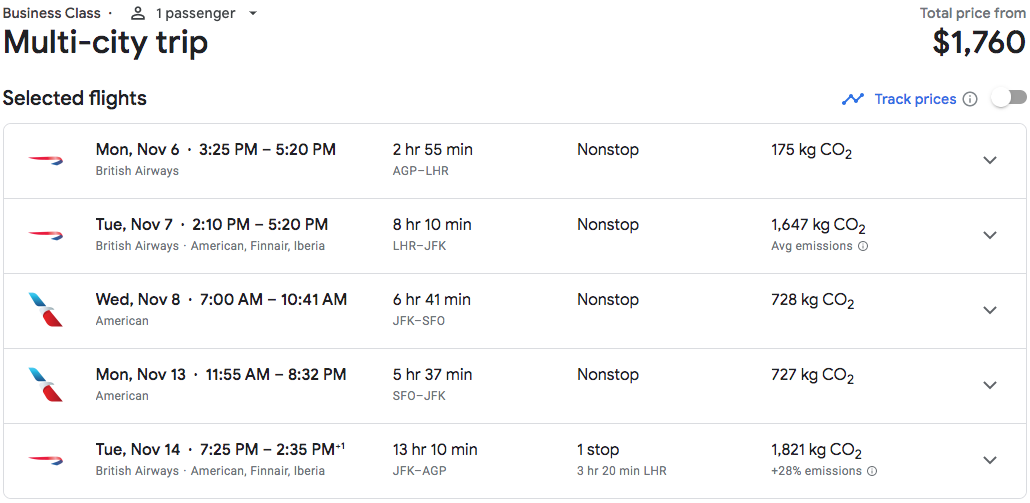Click the Track prices graph icon
Screen dimensions: 1030x503
coord(853,99)
